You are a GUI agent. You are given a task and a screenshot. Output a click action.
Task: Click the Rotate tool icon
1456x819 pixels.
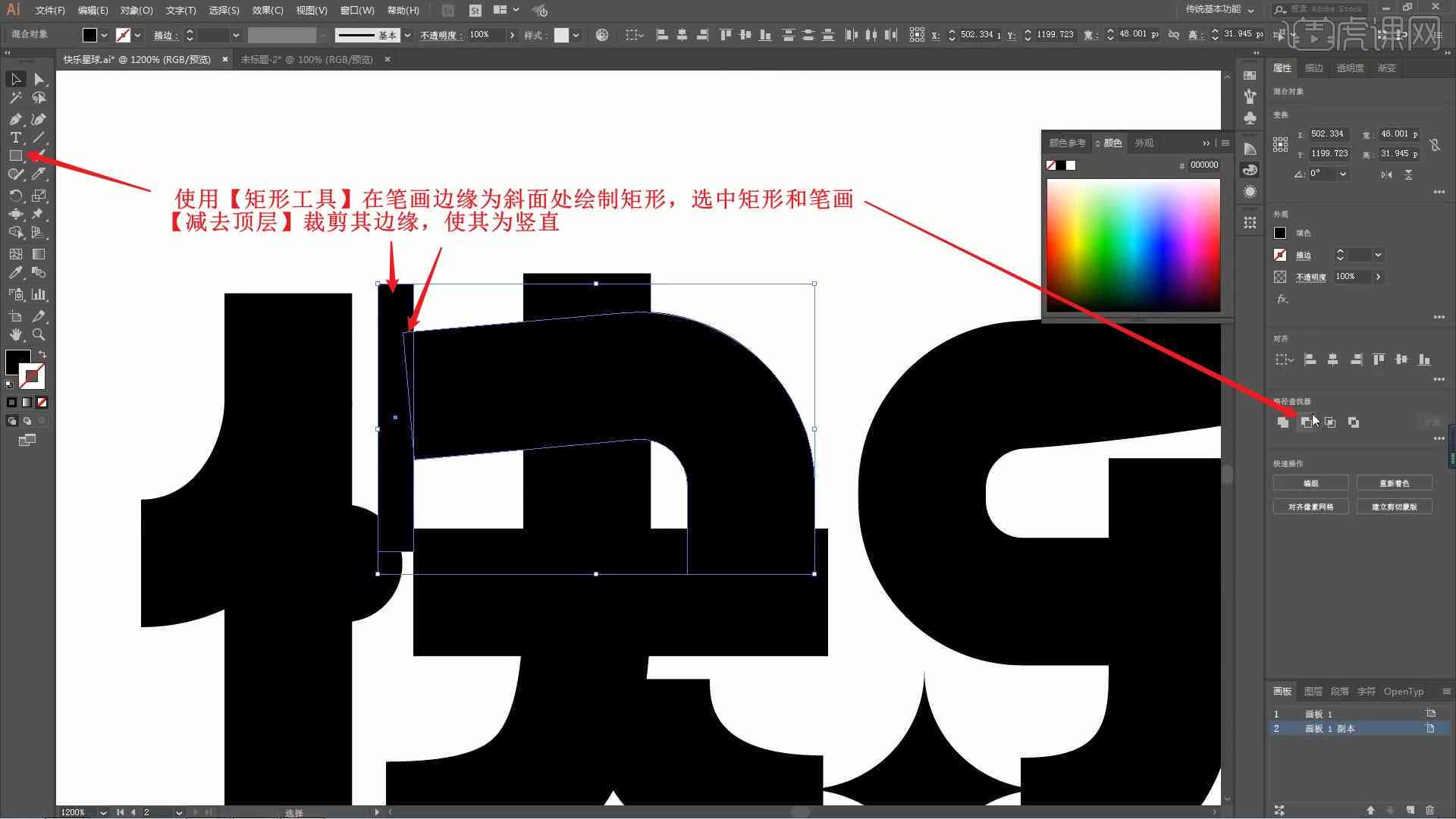click(x=14, y=196)
